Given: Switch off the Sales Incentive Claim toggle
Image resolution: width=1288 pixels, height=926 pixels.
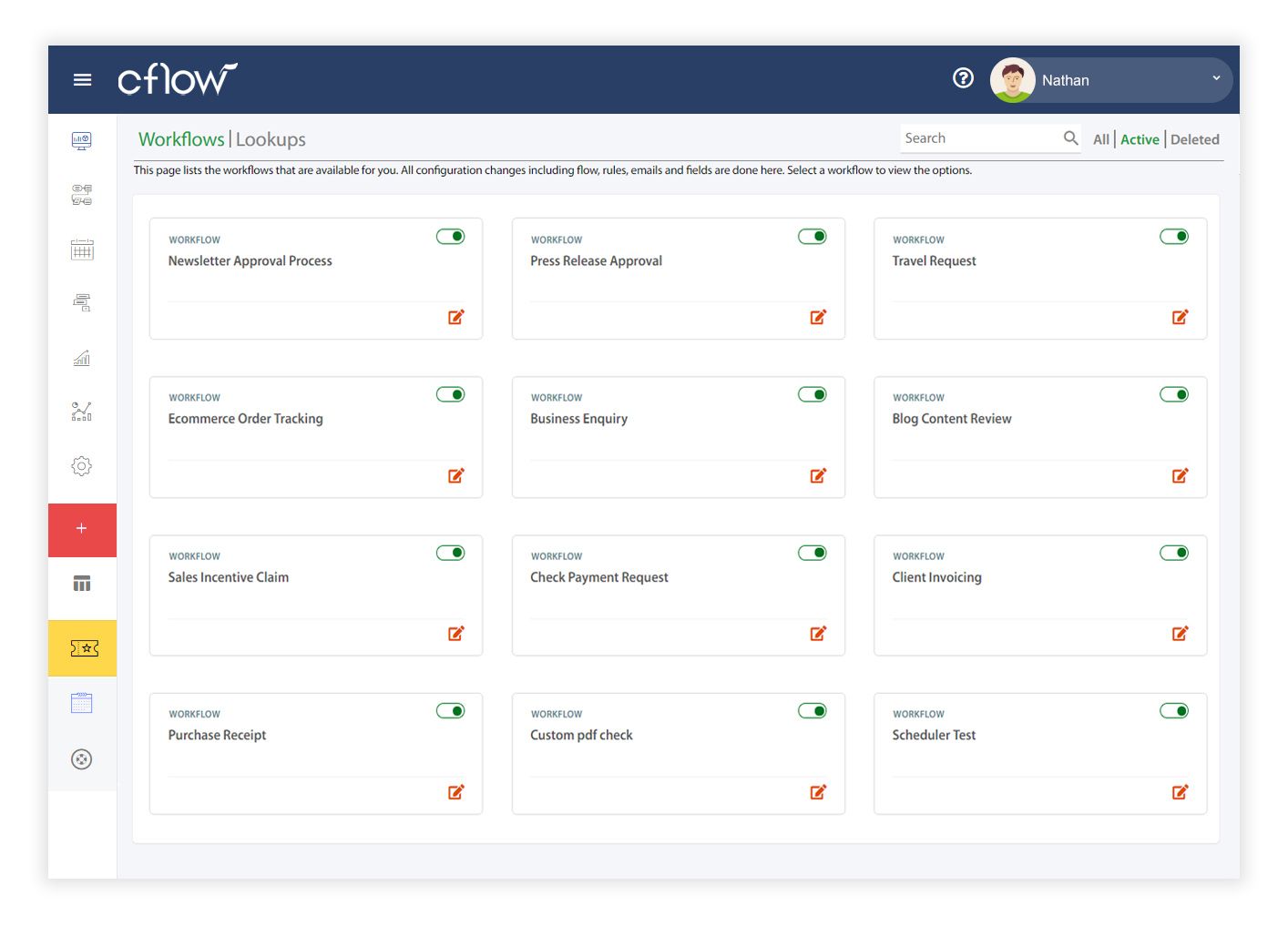Looking at the screenshot, I should pos(450,553).
